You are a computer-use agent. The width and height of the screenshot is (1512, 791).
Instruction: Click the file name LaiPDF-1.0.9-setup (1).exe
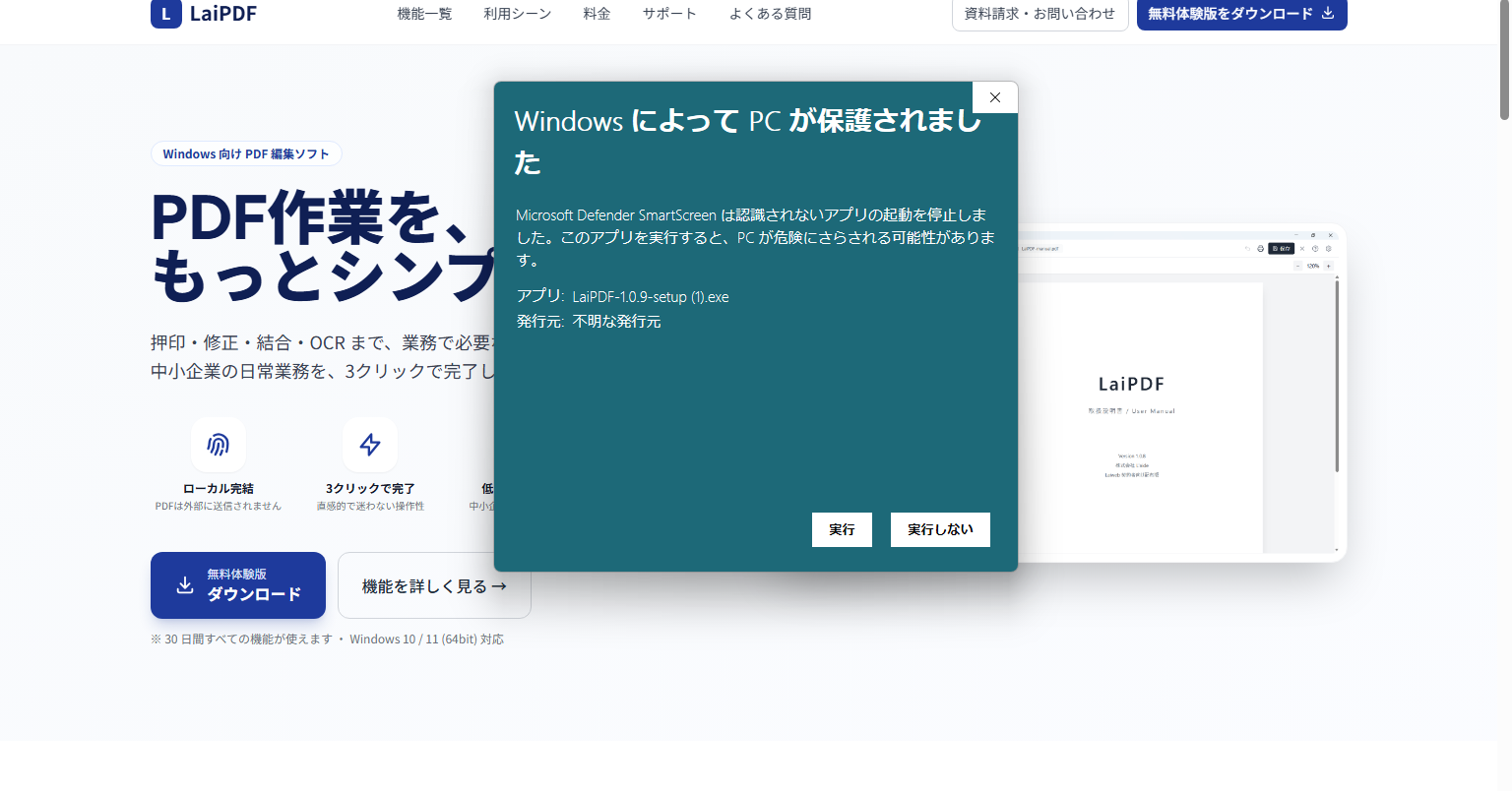(651, 297)
